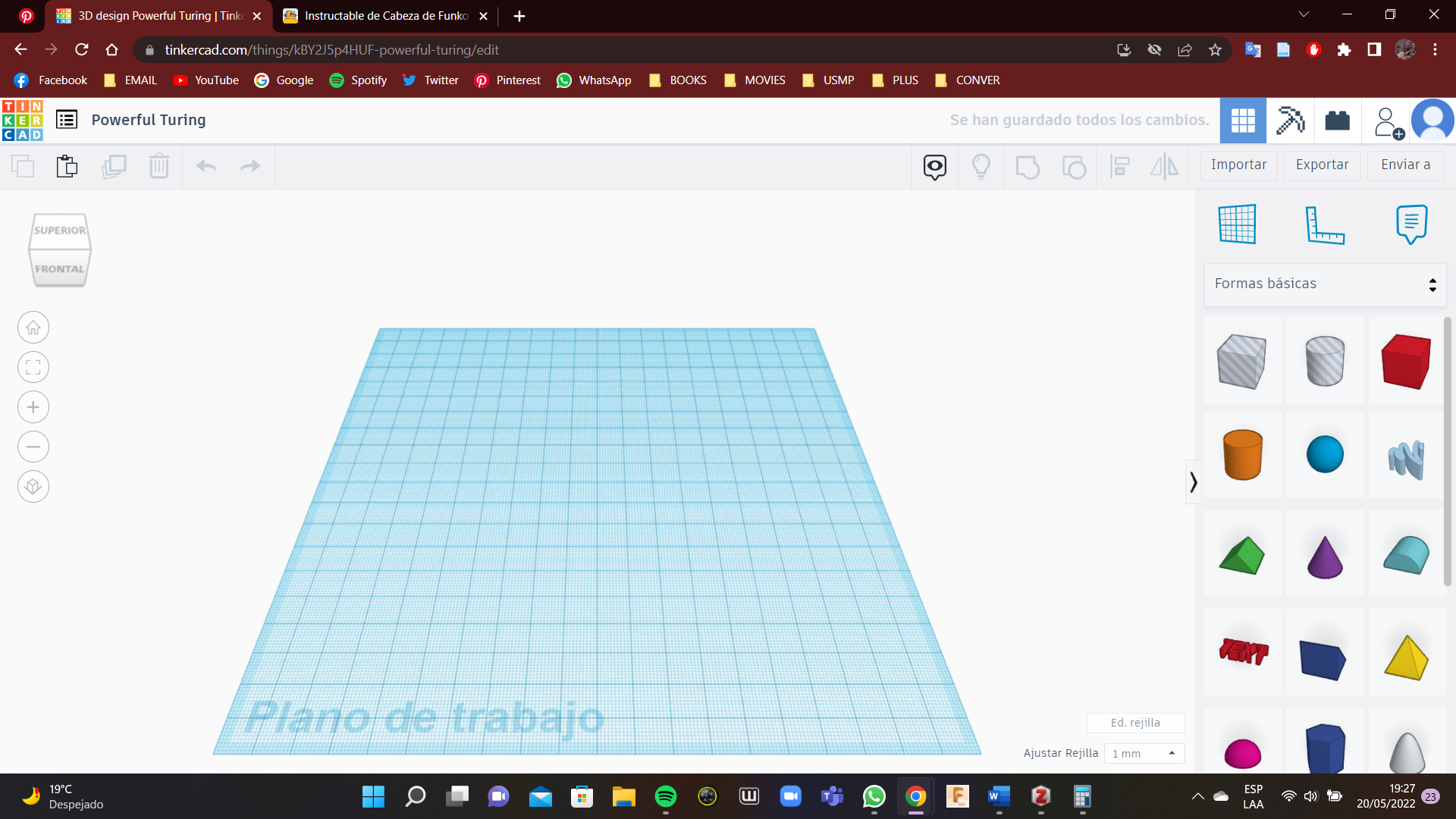Zoom in with the plus icon
The width and height of the screenshot is (1456, 819).
pyautogui.click(x=33, y=407)
